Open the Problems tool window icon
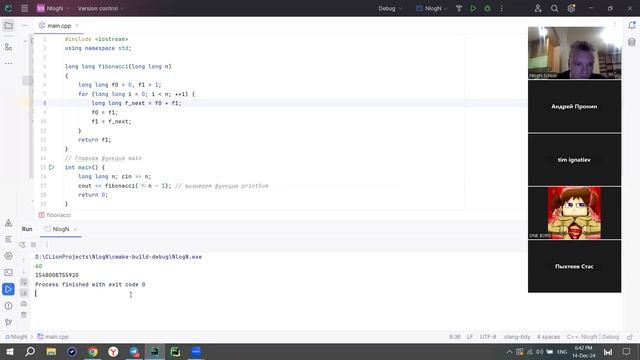640x360 pixels. [8, 306]
